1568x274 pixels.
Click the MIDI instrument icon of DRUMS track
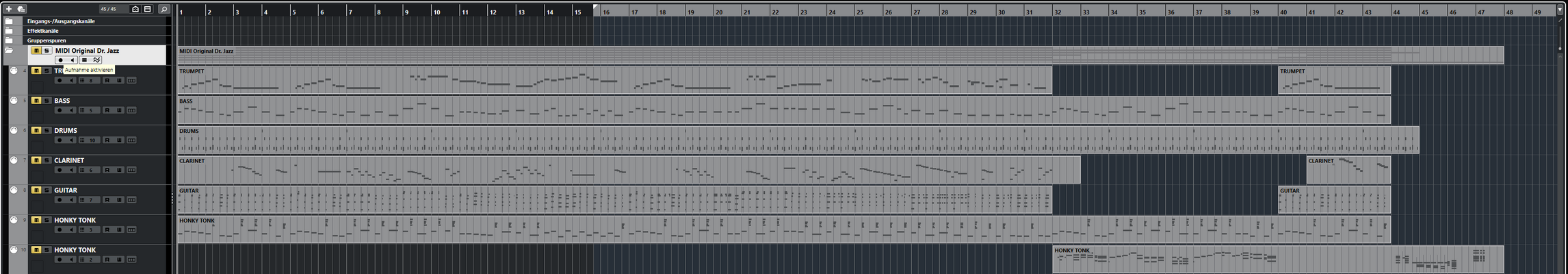tap(13, 130)
